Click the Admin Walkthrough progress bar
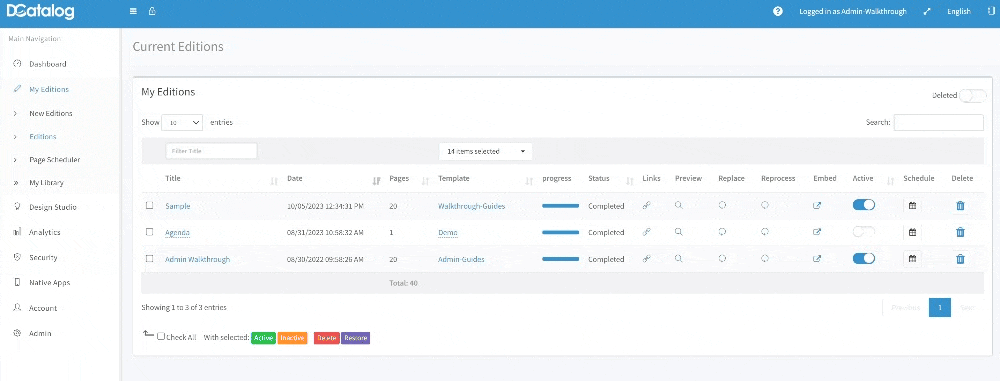The image size is (1000, 381). [561, 258]
